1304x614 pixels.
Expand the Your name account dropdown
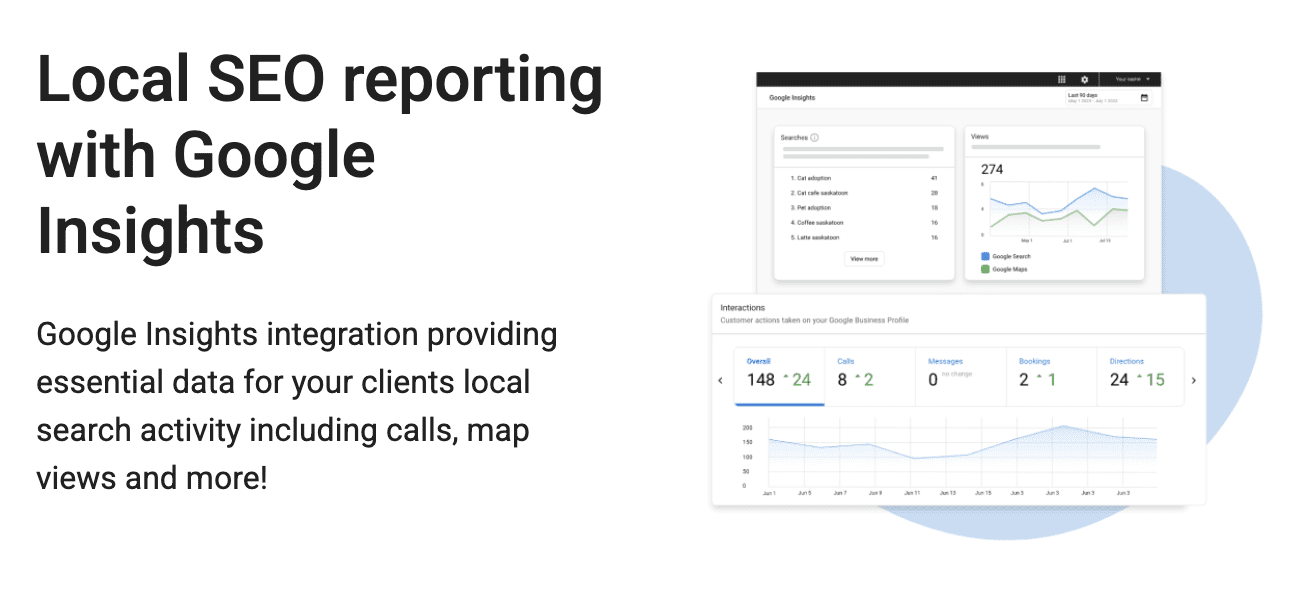[x=1132, y=79]
